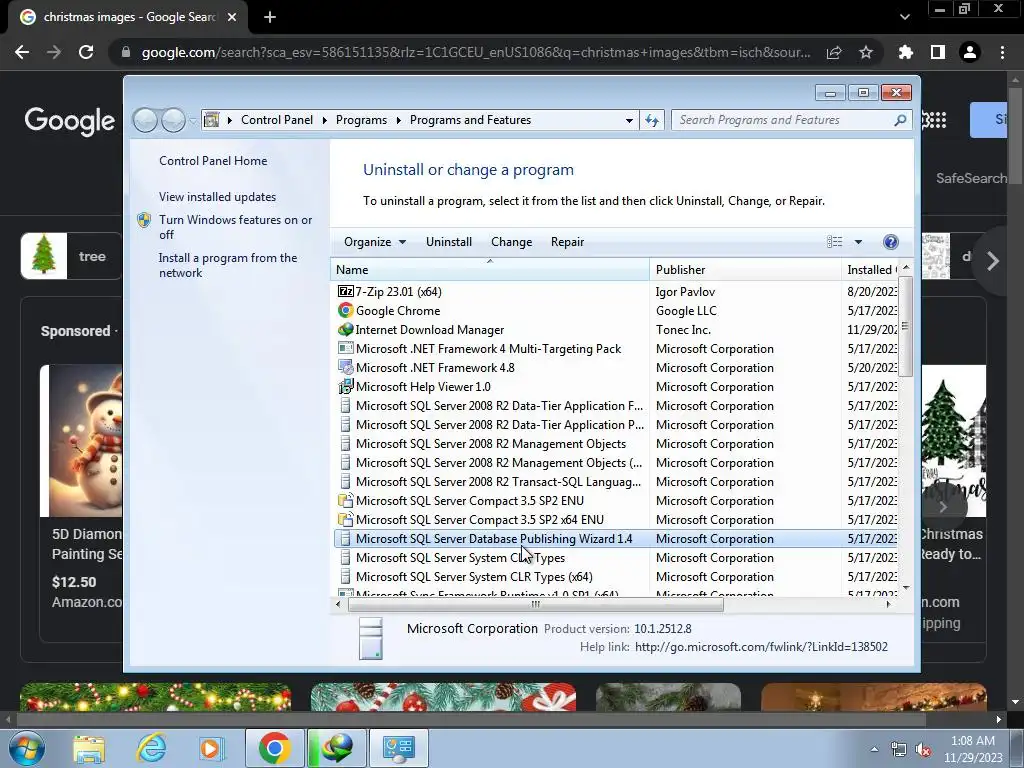Screen dimensions: 1024x768
Task: Open Windows Media Player from the taskbar
Action: tap(210, 748)
